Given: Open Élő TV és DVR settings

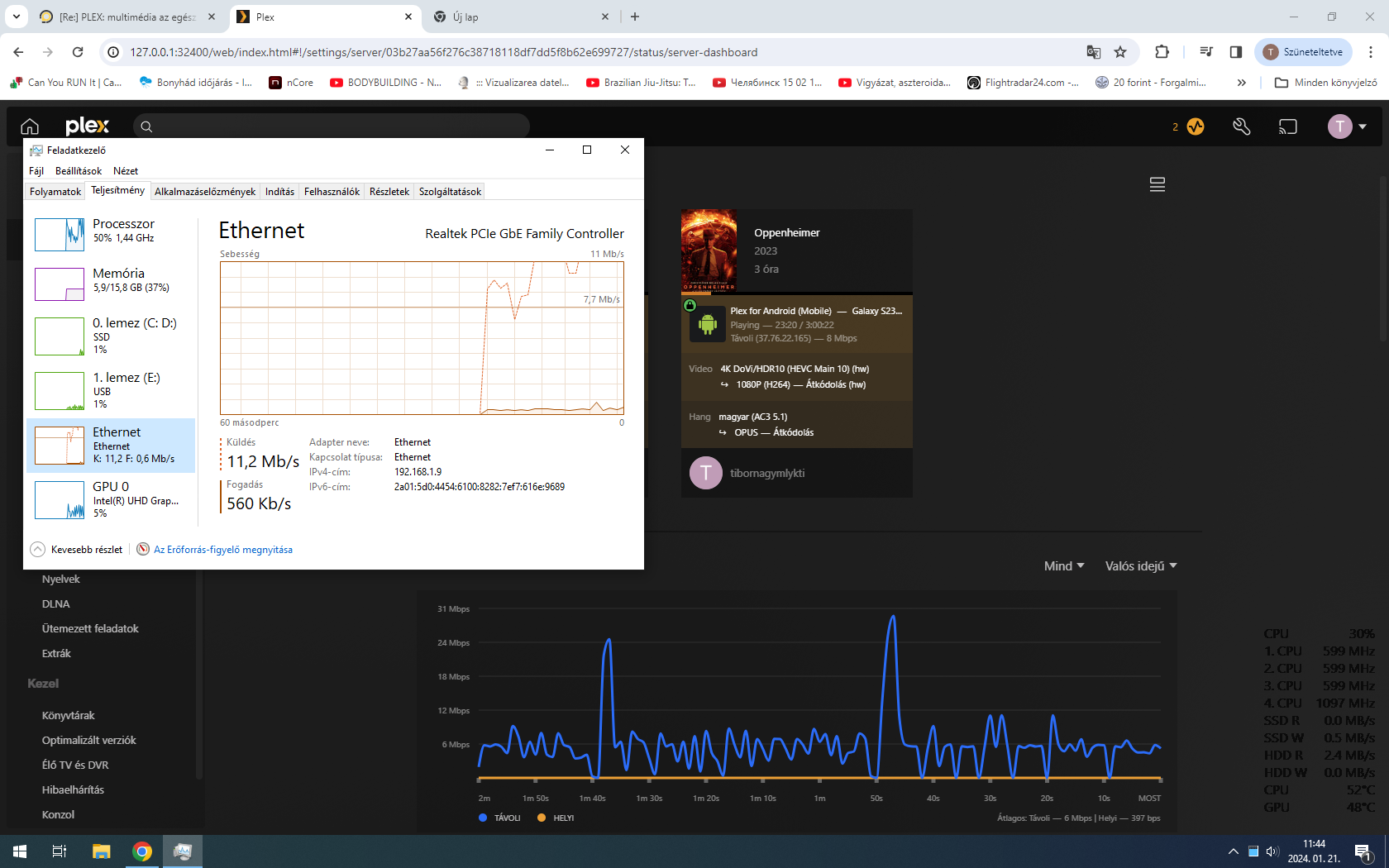Looking at the screenshot, I should coord(75,765).
